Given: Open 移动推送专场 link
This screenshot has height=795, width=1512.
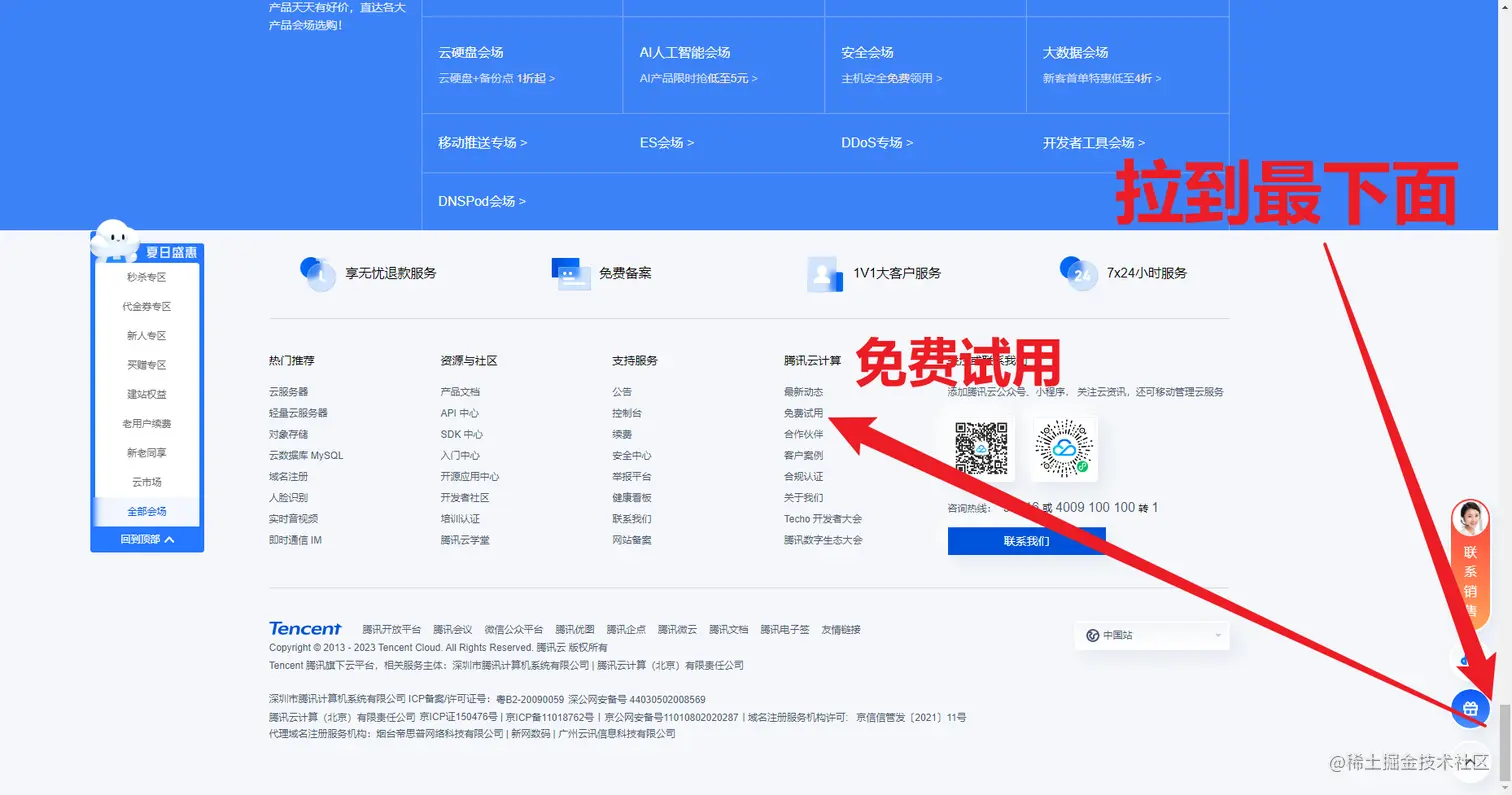Looking at the screenshot, I should point(482,143).
